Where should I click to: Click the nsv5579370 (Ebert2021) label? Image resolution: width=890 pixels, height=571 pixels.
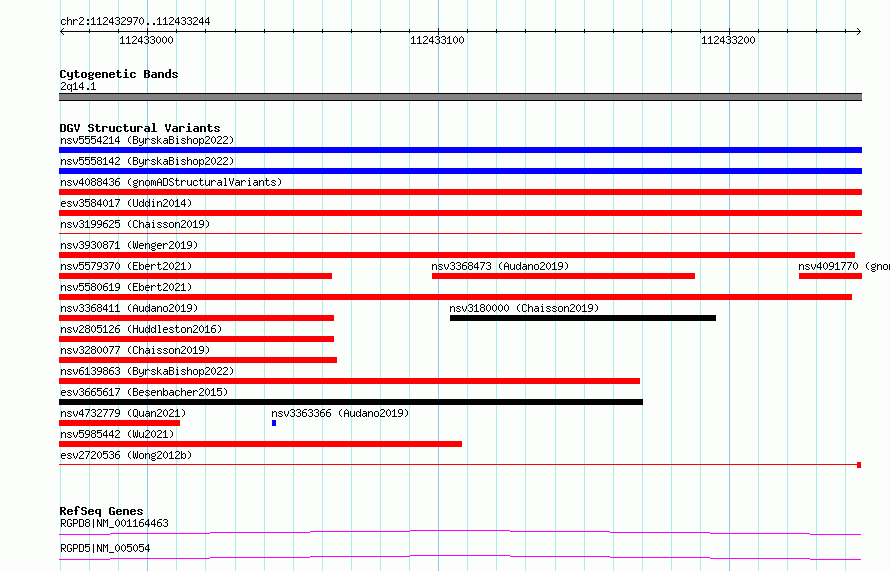[126, 266]
